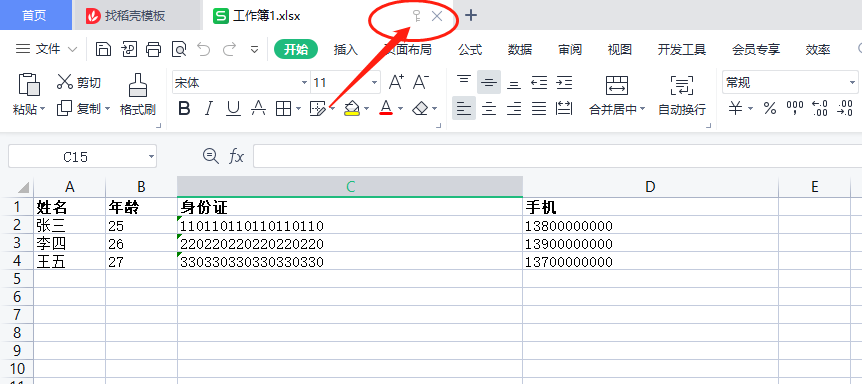
Task: Align text right
Action: pos(513,108)
